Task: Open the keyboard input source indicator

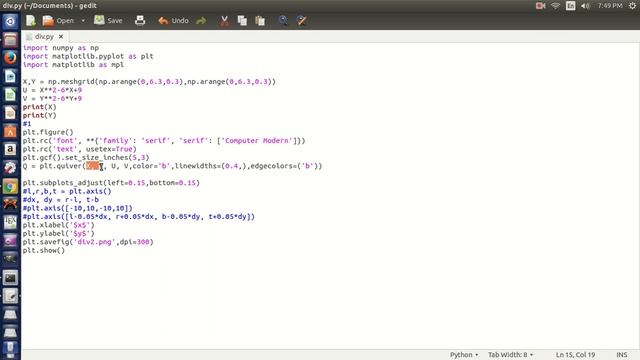Action: point(570,6)
